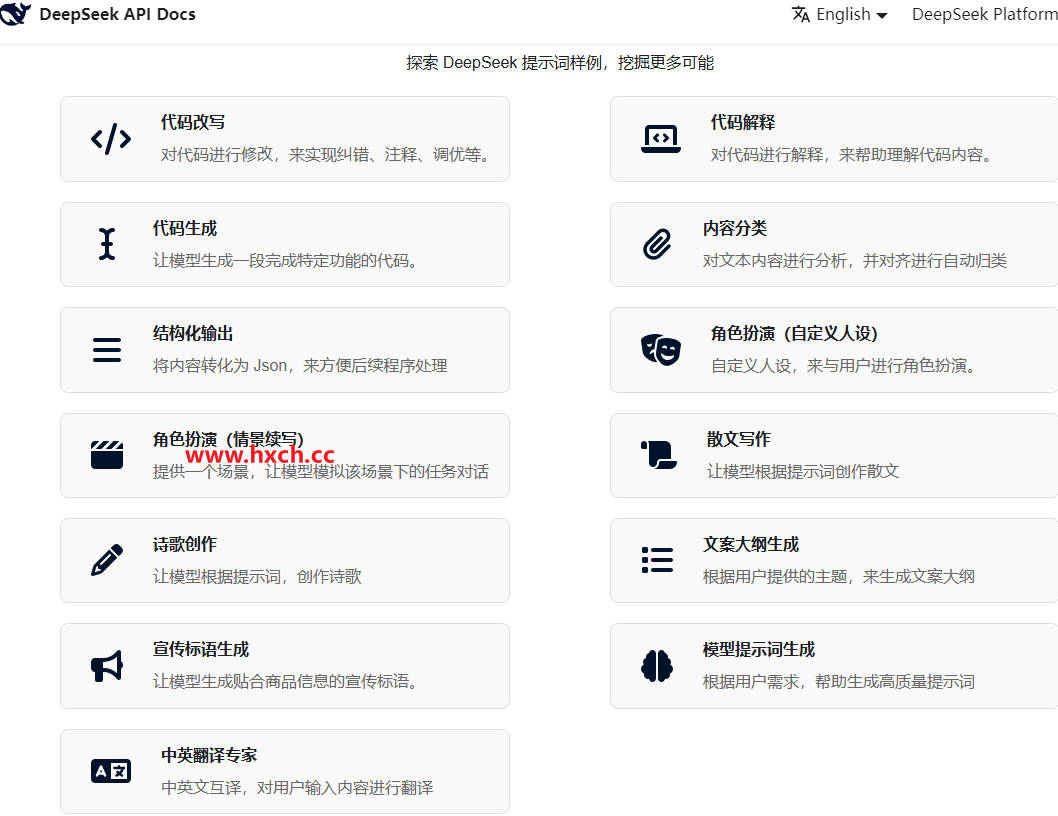The image size is (1058, 816).
Task: Open the 中英翻译专家 card title
Action: (209, 755)
